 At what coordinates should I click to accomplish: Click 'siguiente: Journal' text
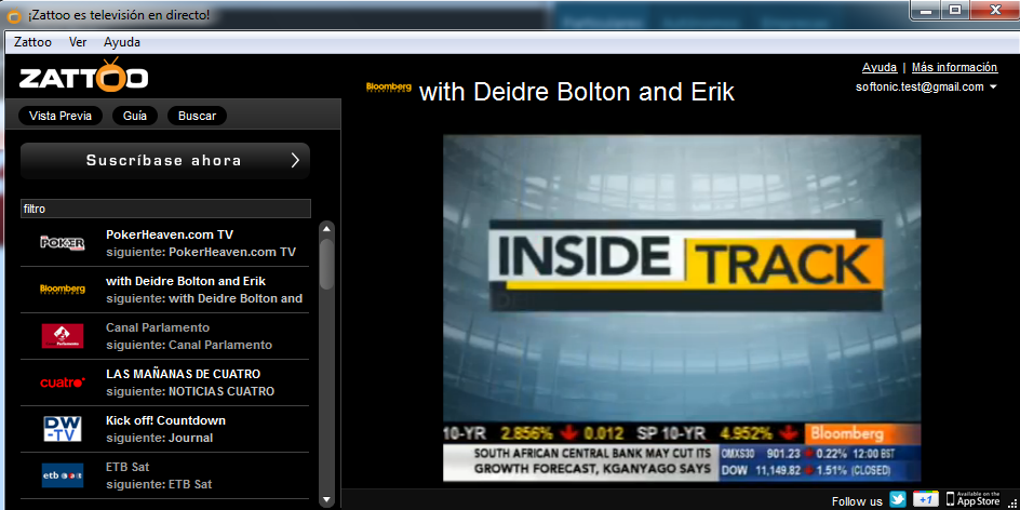pyautogui.click(x=159, y=438)
